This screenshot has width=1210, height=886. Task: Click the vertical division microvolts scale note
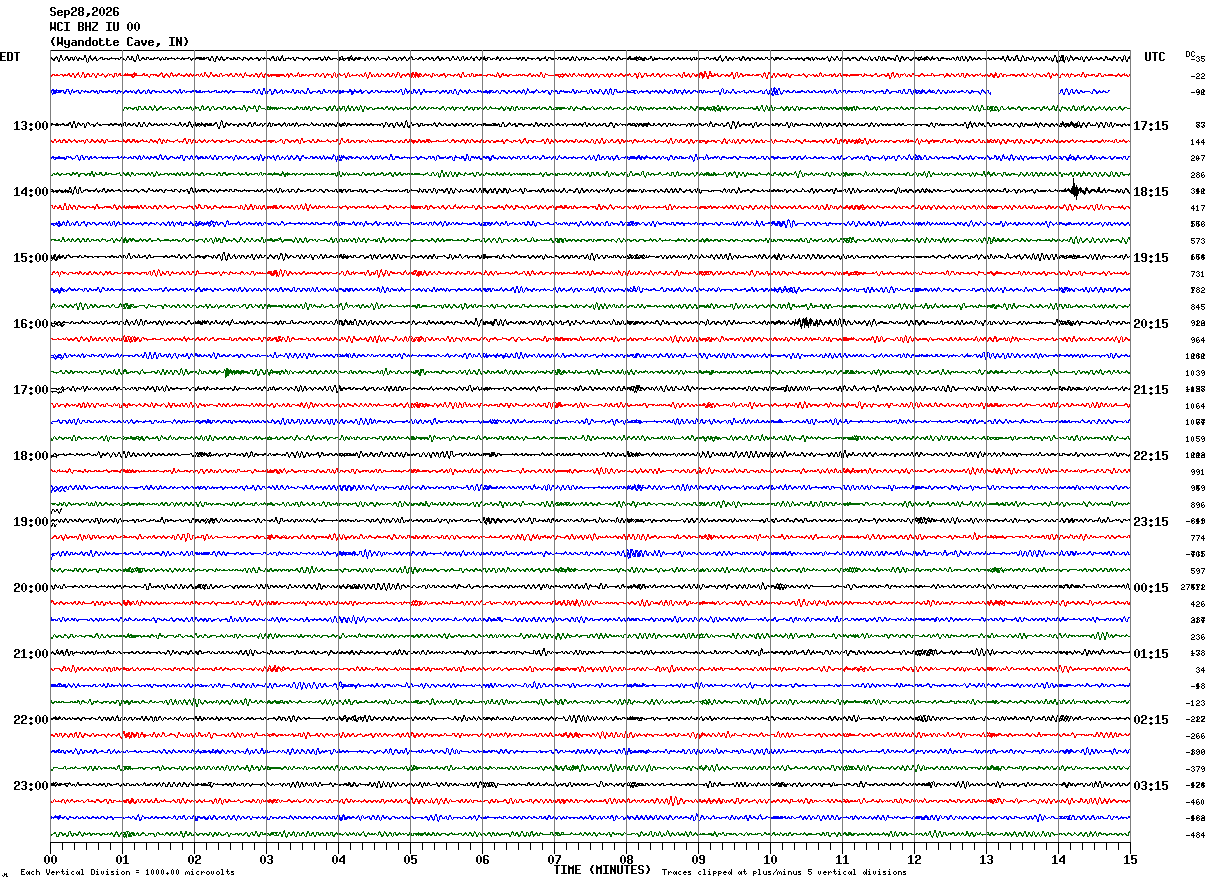coord(127,872)
